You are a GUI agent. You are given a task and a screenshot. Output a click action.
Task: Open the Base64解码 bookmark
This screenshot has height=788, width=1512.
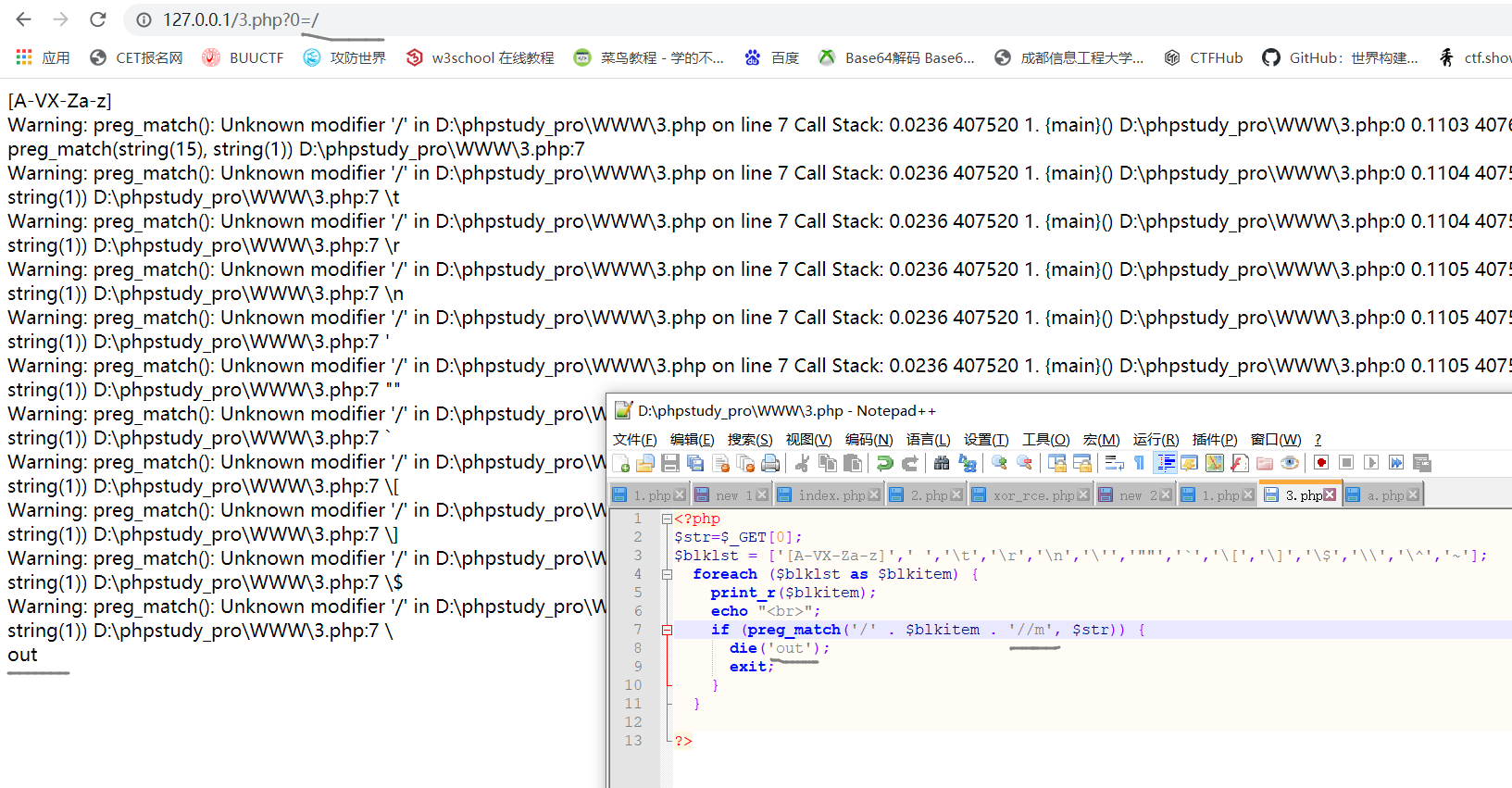point(896,57)
